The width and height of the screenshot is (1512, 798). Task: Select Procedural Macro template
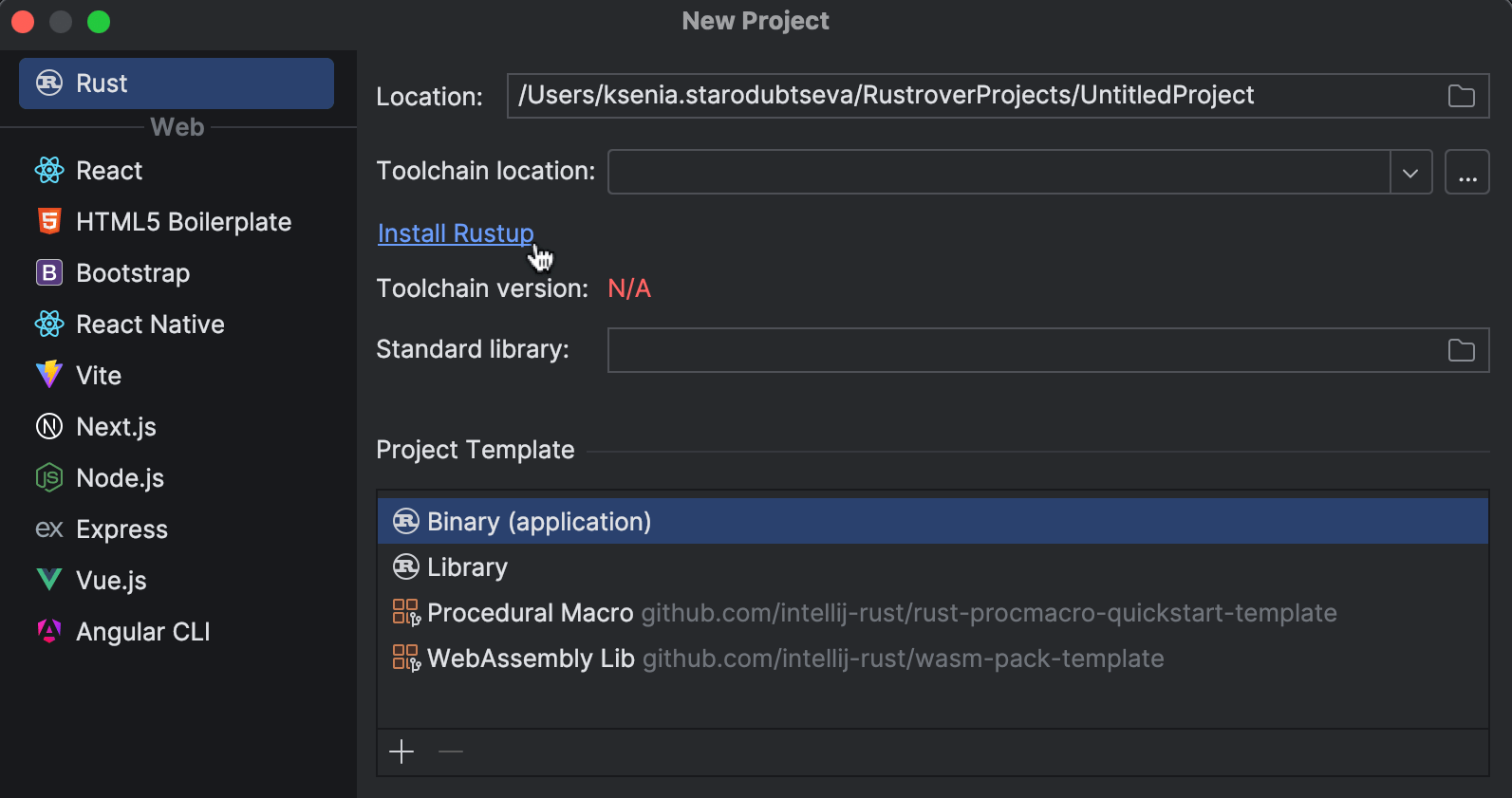530,613
